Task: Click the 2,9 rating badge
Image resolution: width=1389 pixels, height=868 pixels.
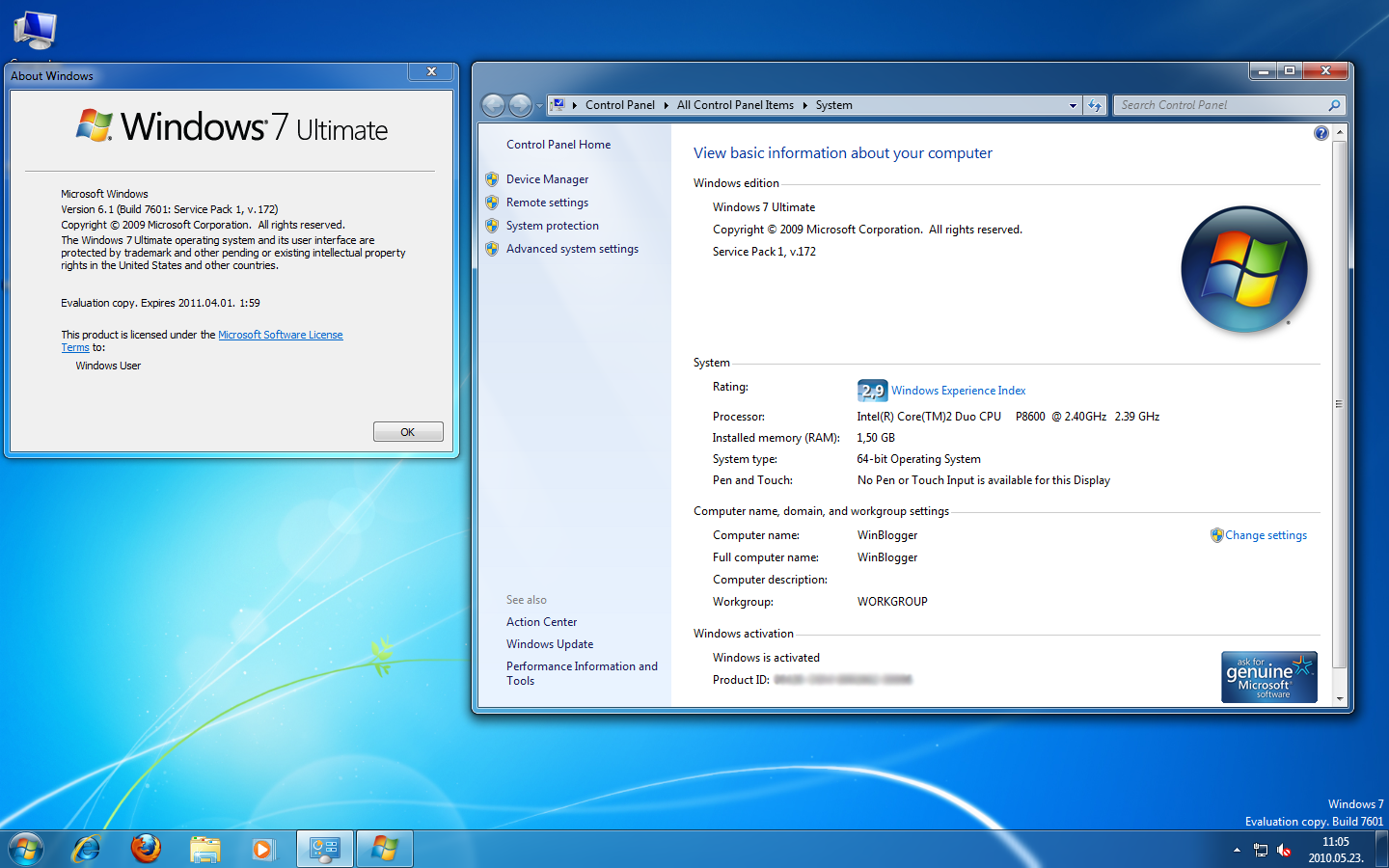Action: click(872, 391)
